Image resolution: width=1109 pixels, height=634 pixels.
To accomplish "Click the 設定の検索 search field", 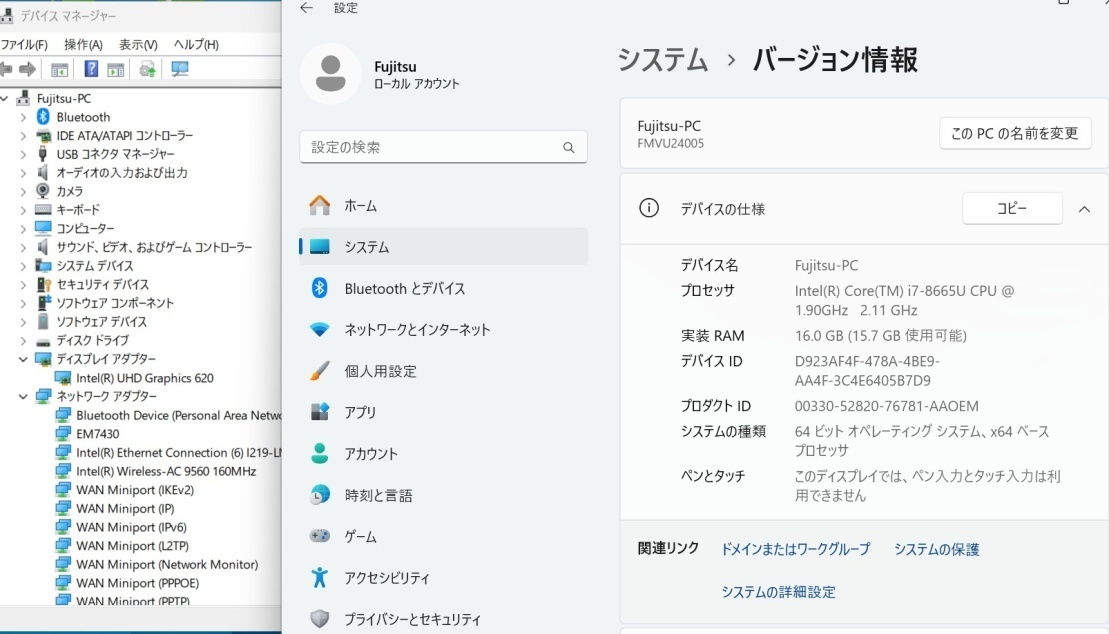I will (x=443, y=147).
